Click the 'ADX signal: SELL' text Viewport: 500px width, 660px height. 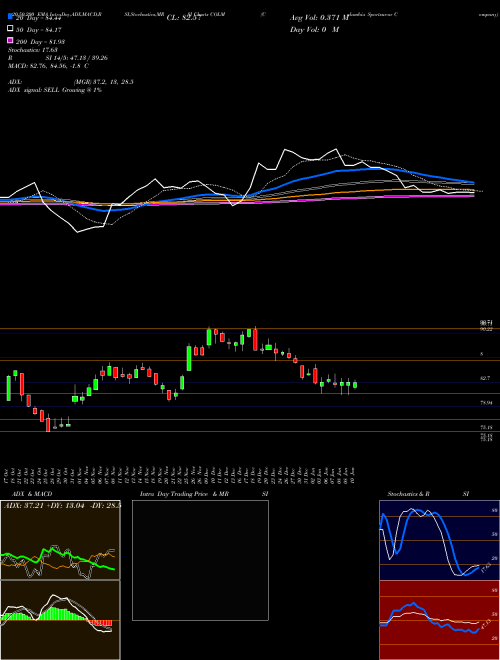pyautogui.click(x=34, y=90)
